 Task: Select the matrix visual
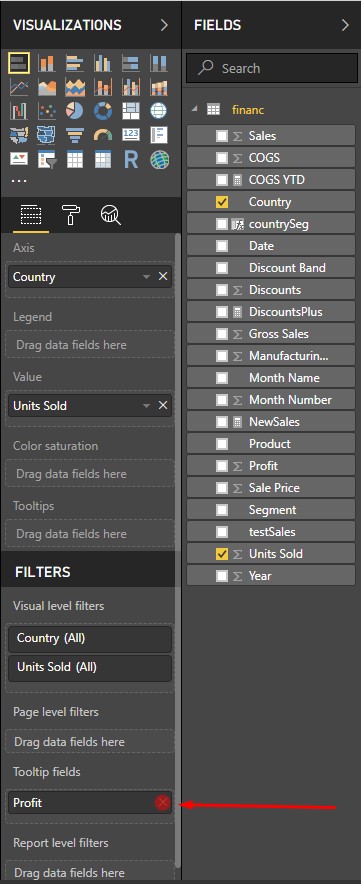point(103,160)
